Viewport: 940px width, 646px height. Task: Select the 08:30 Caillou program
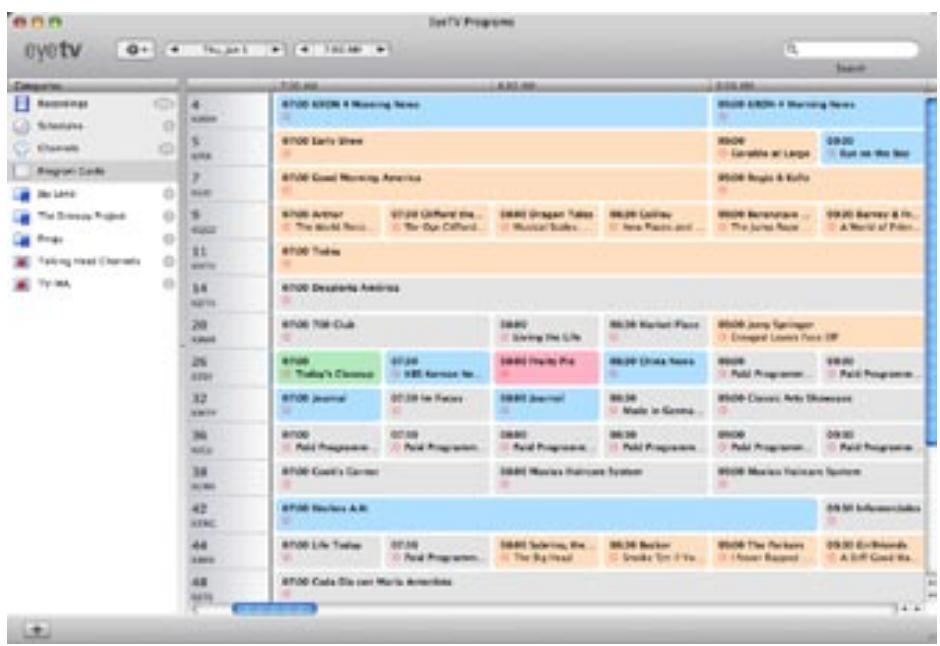coord(656,221)
